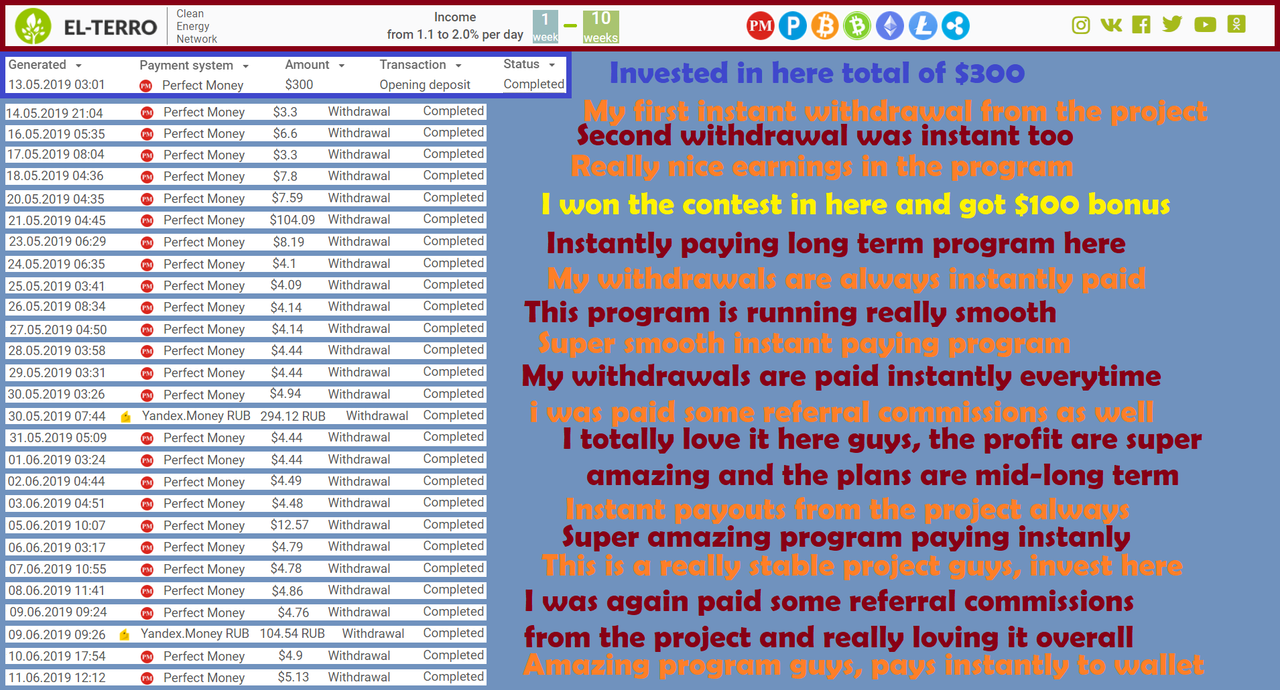Click the 294.12 RUB amount
1280x690 pixels.
(x=293, y=416)
